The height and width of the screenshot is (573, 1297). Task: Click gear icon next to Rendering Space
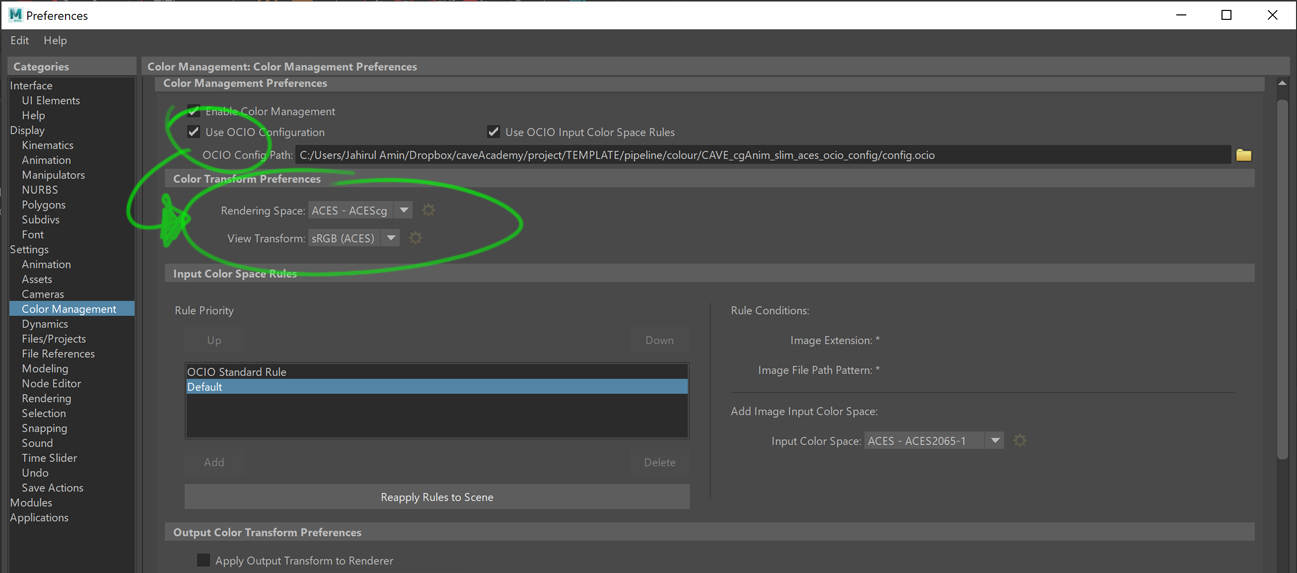coord(428,210)
